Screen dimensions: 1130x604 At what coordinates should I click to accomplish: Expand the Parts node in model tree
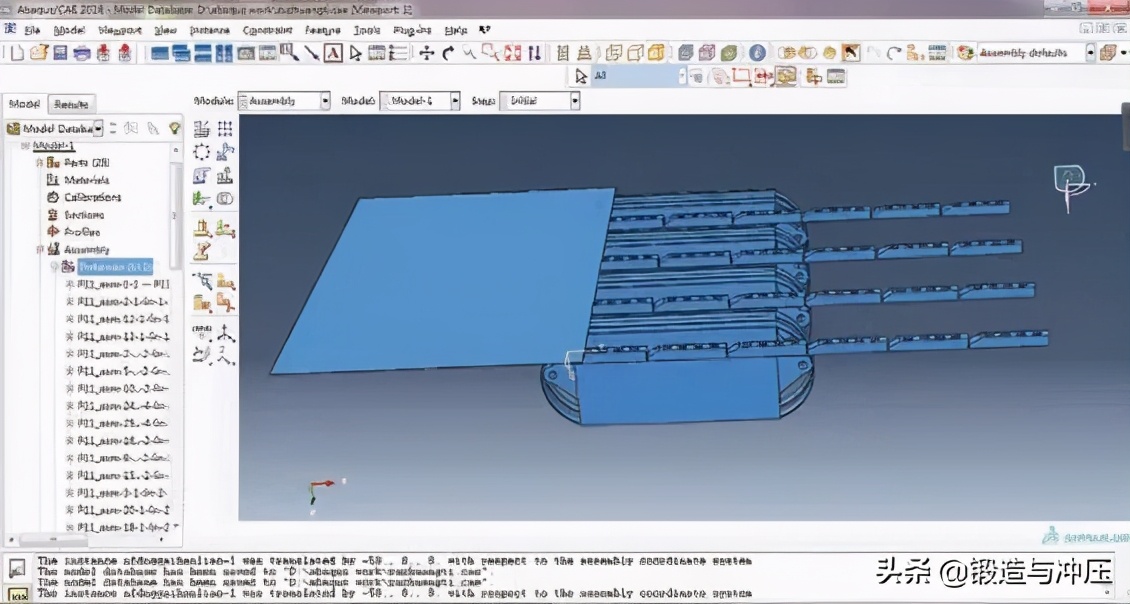pos(40,163)
